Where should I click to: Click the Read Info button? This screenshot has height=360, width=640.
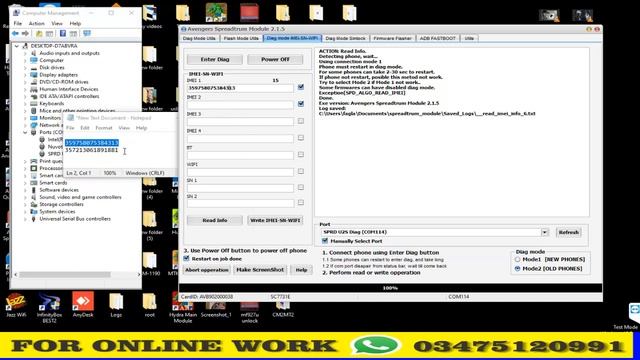215,220
